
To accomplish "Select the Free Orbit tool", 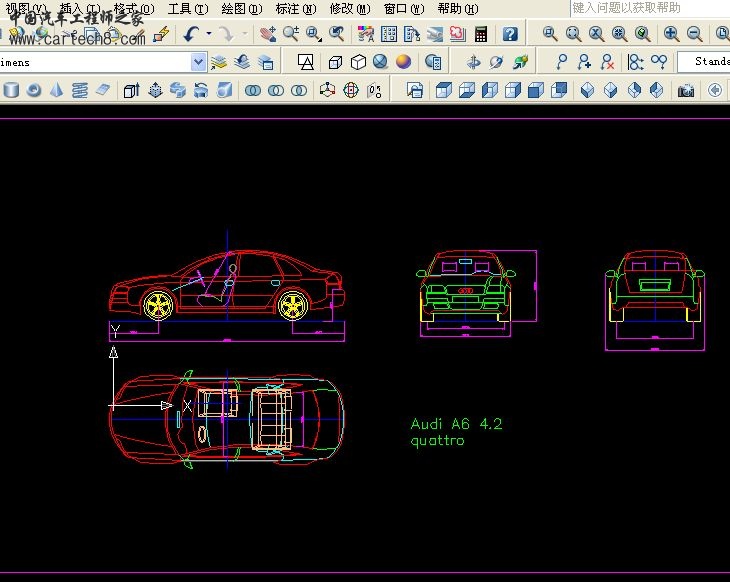I will [x=497, y=62].
